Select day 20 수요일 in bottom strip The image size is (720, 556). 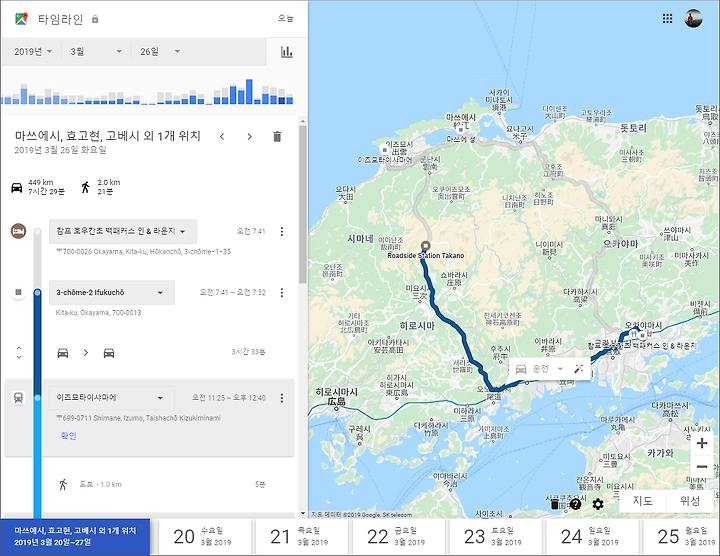click(204, 537)
